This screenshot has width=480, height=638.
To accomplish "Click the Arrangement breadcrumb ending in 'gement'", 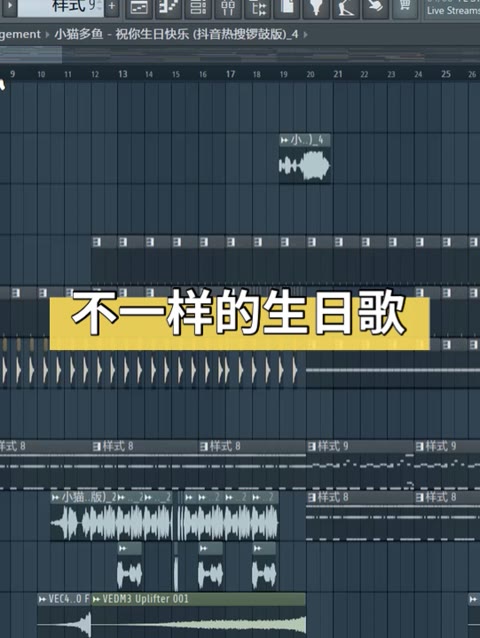I will tap(20, 35).
